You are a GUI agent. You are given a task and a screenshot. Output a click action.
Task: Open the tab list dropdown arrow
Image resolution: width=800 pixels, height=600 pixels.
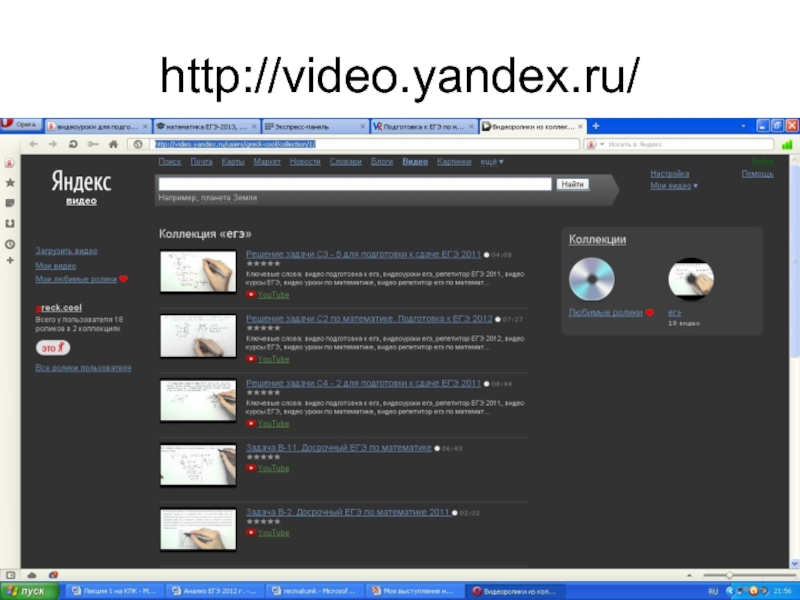tap(743, 126)
